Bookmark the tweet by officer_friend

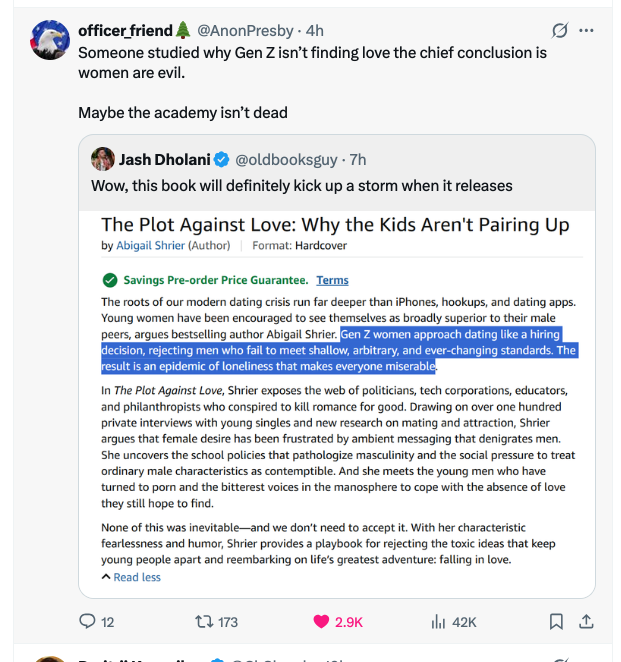point(556,621)
